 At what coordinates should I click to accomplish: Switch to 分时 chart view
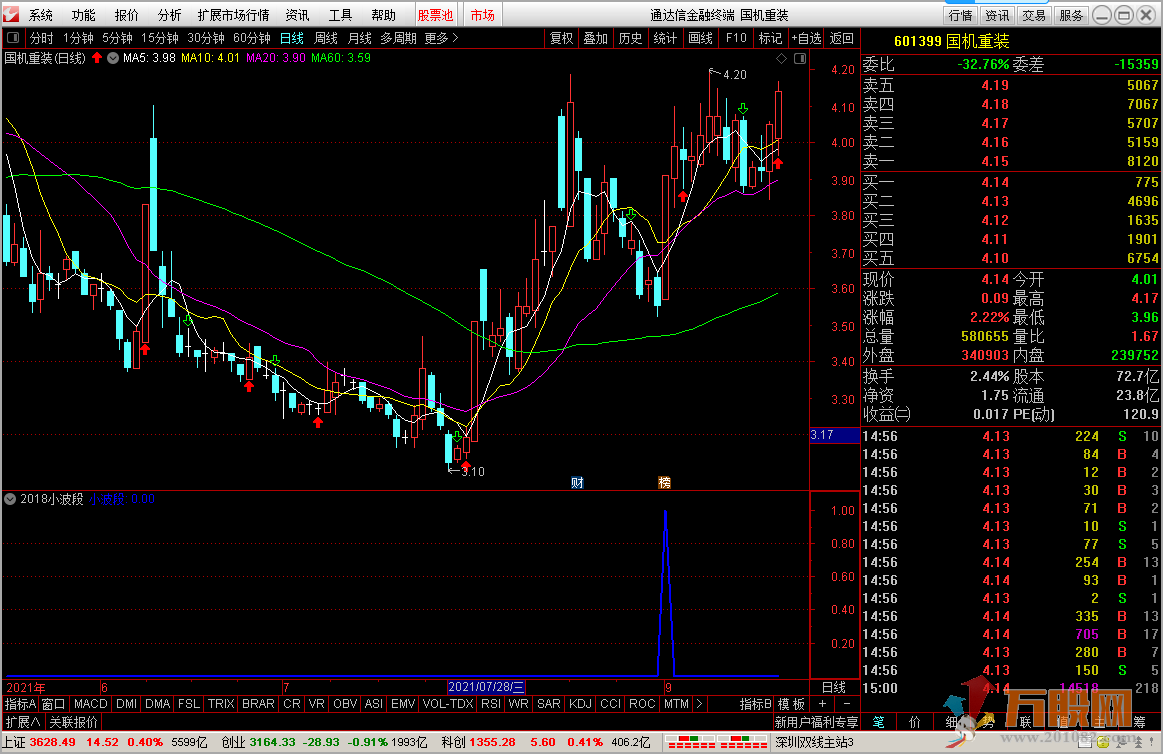pyautogui.click(x=42, y=38)
